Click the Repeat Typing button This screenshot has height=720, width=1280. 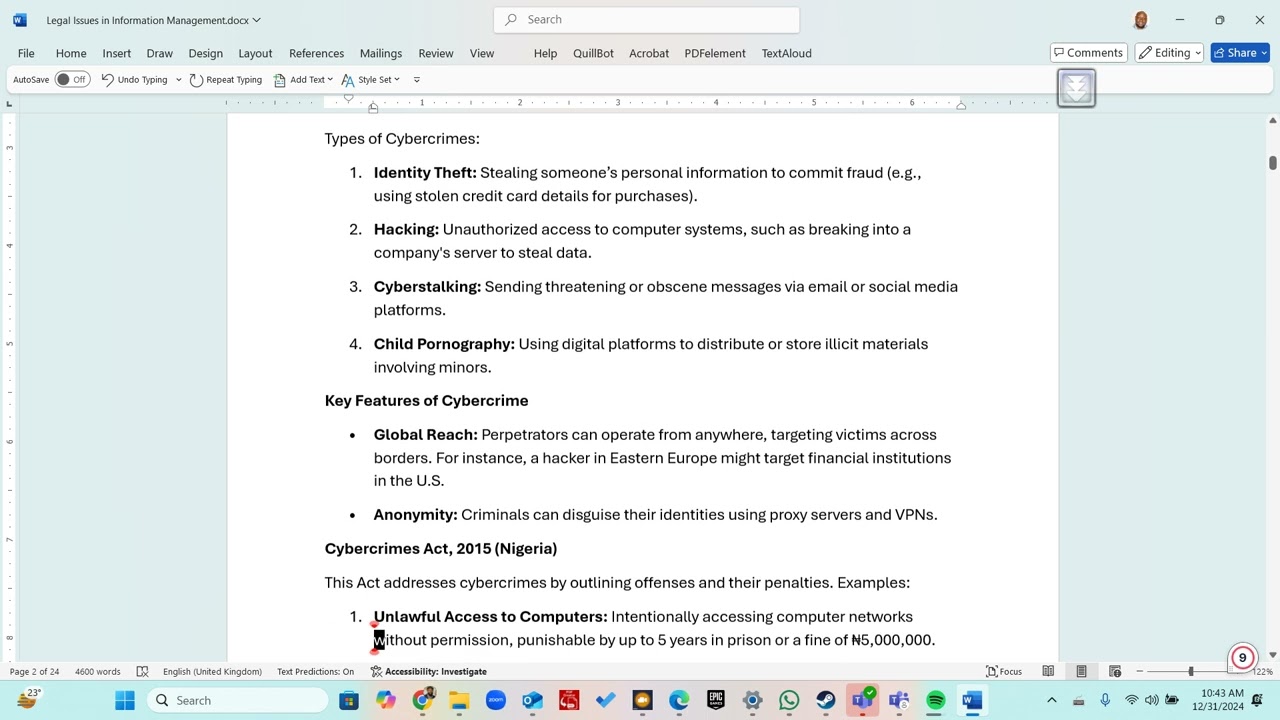[226, 79]
